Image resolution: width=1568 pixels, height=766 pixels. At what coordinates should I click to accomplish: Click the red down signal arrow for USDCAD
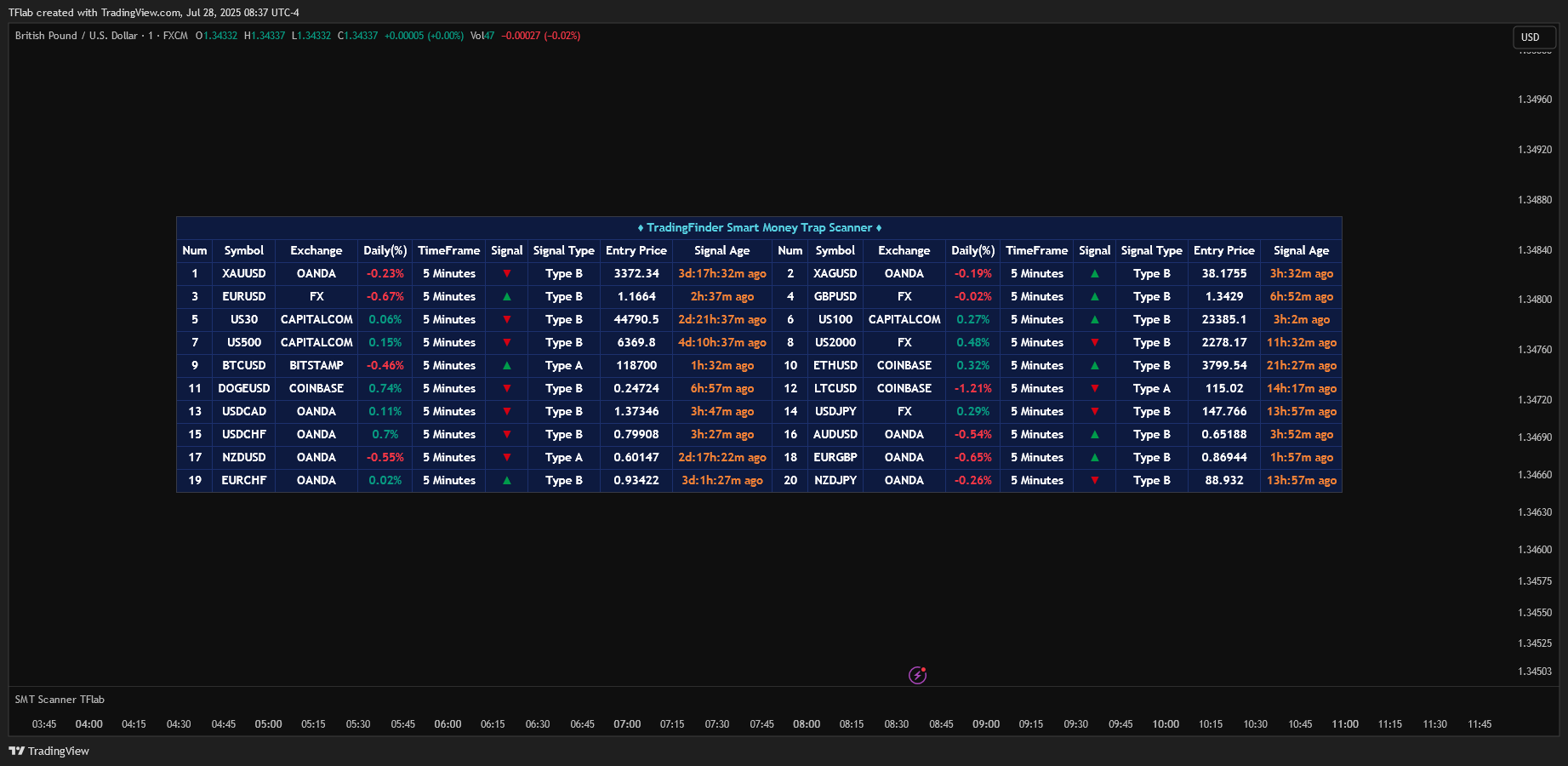tap(507, 411)
